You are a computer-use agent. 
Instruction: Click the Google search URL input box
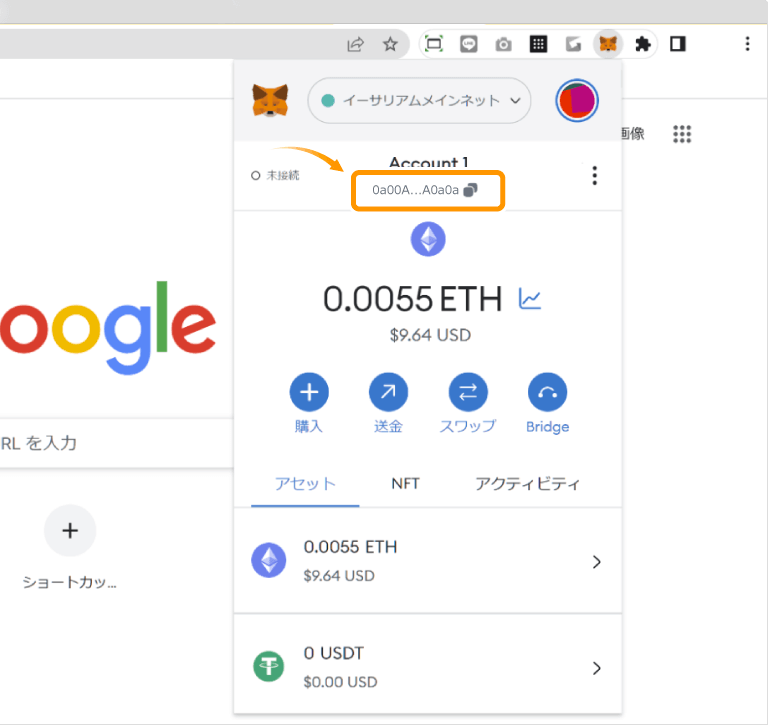point(117,443)
